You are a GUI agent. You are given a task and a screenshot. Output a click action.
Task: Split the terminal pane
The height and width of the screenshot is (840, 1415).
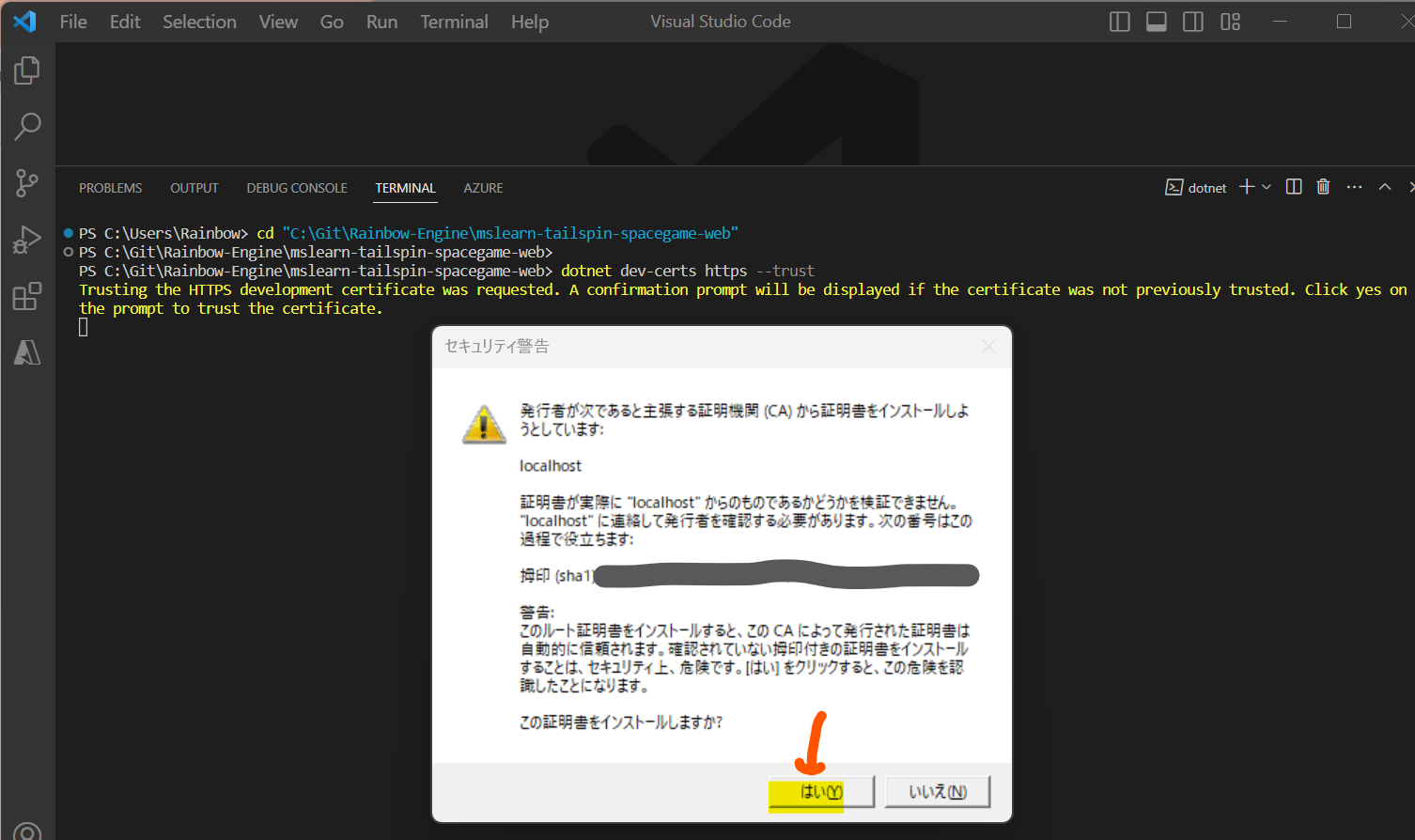click(x=1294, y=187)
